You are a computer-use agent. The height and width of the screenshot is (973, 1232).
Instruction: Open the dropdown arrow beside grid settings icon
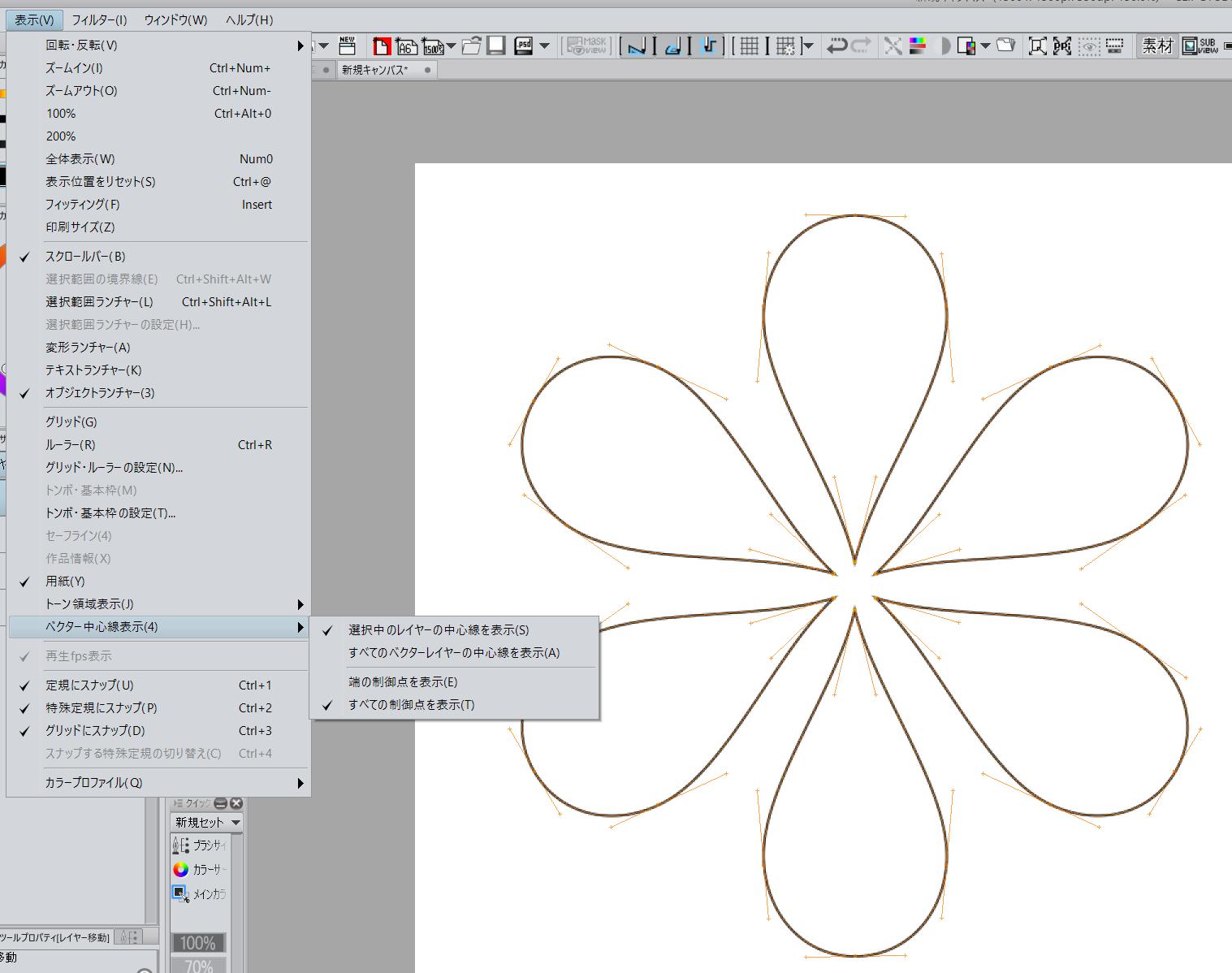pos(807,46)
